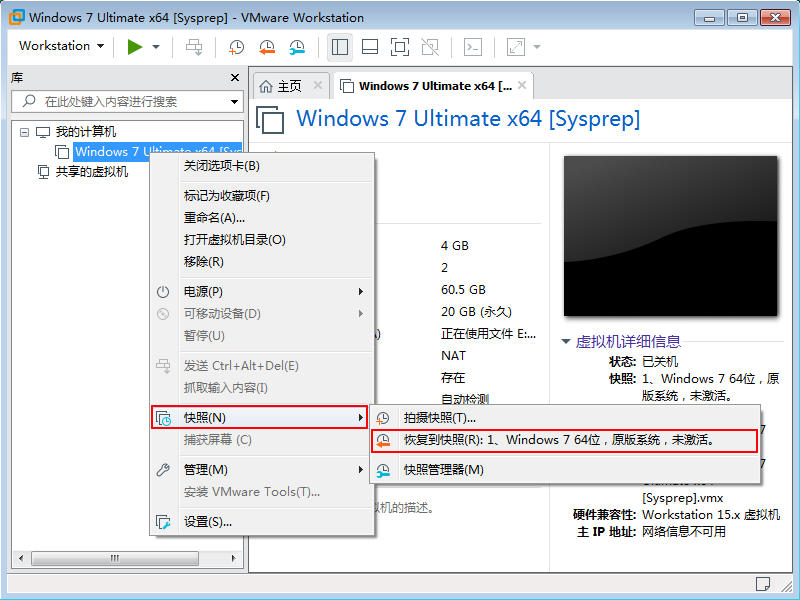Open snapshot manager from the toolbar
Screen dimensions: 800x600
point(297,47)
